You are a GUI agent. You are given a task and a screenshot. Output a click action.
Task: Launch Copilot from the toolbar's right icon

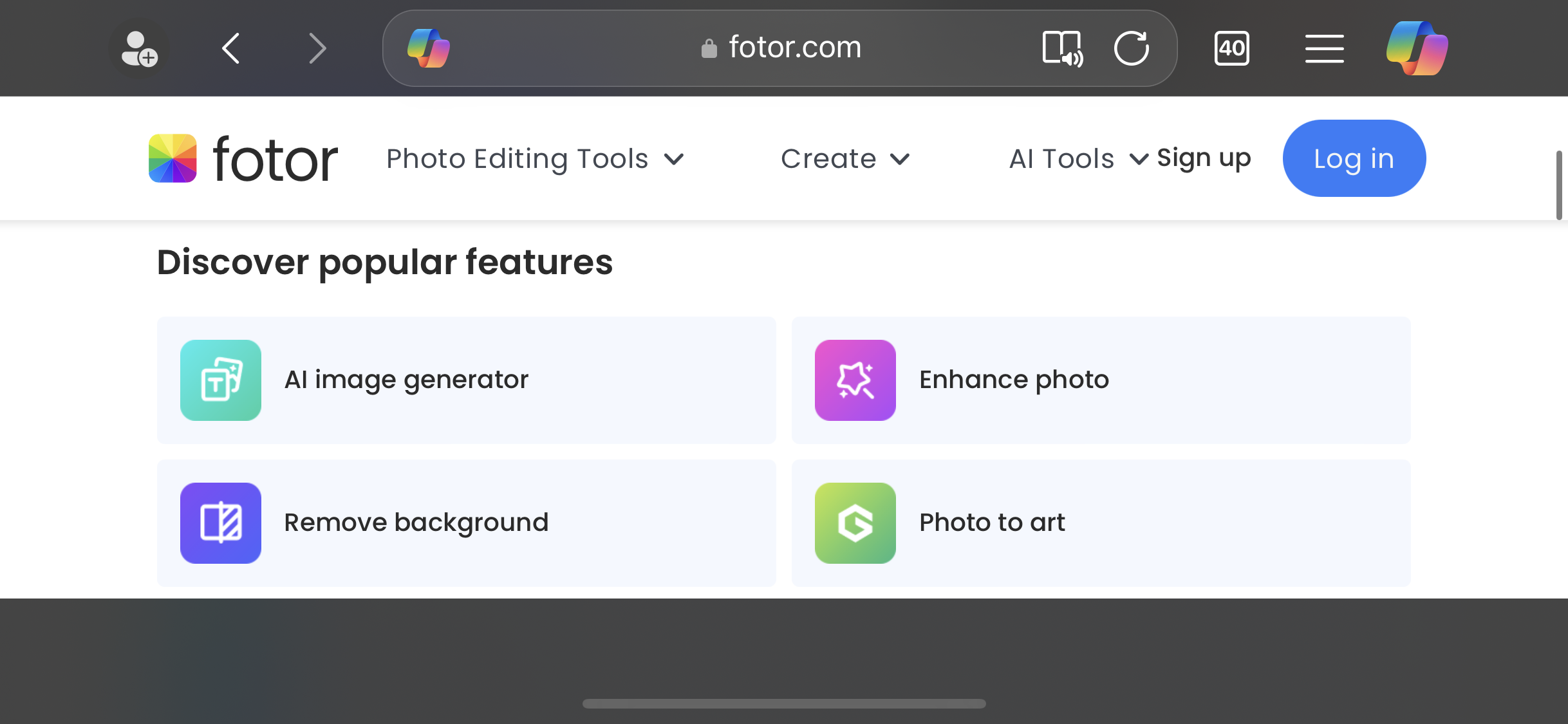1417,48
